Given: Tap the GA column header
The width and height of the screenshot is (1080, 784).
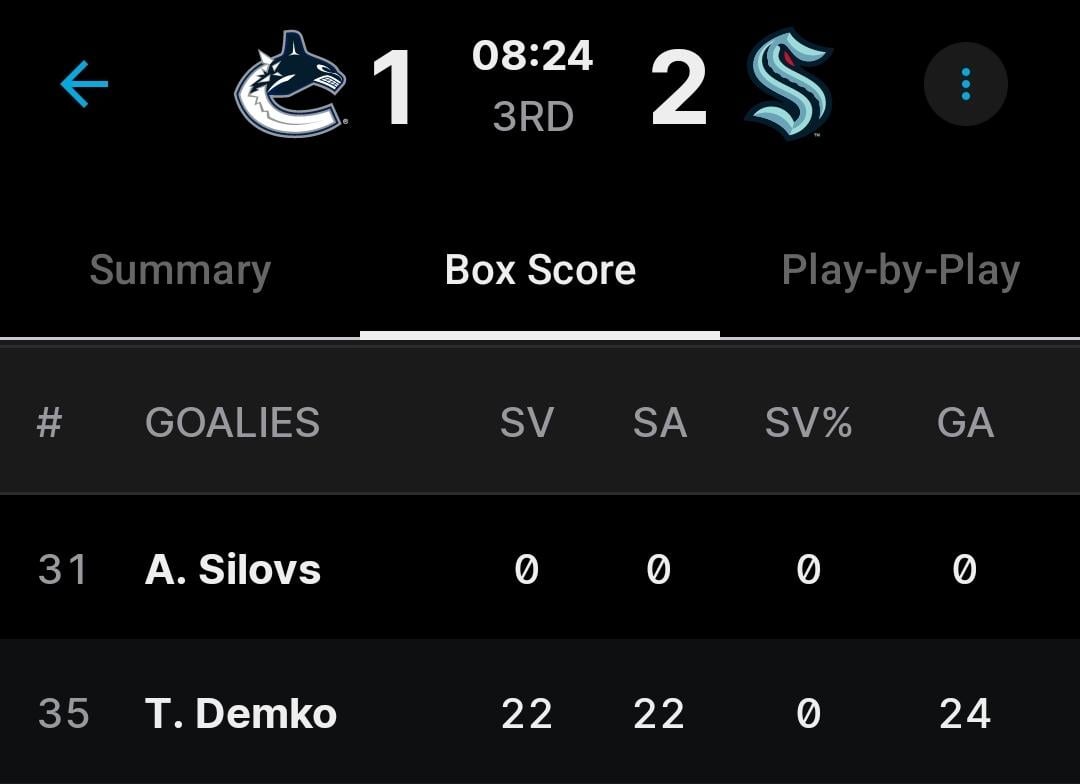Looking at the screenshot, I should (965, 423).
